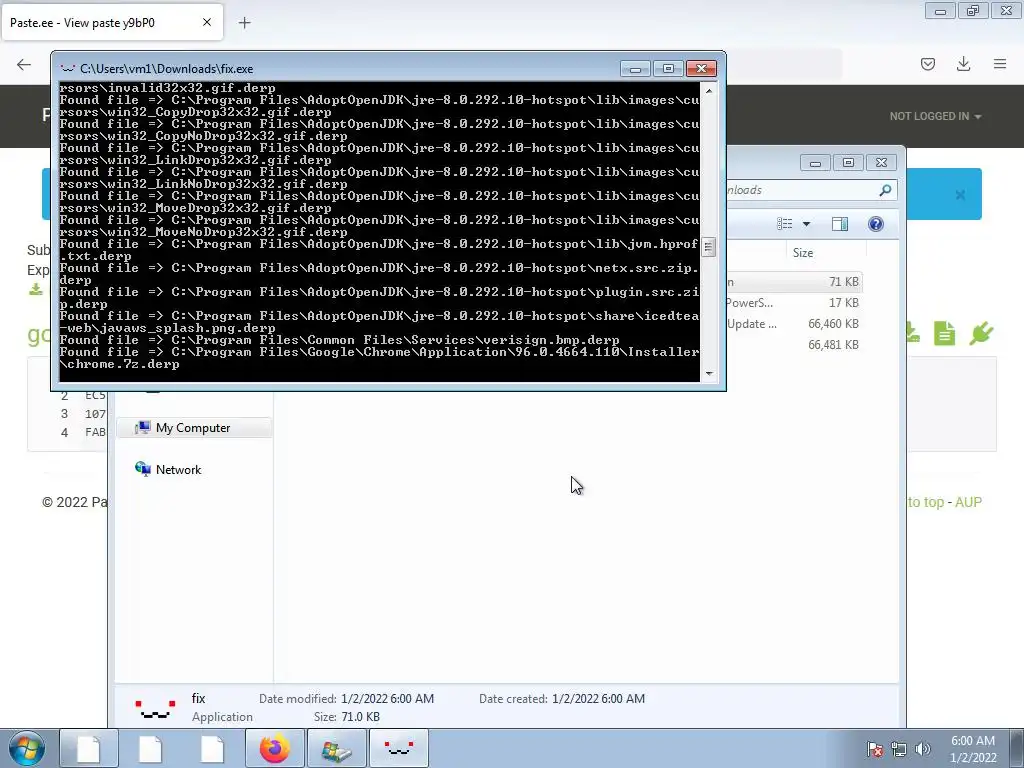
Task: Click the green plug icon on Paste.ee
Action: click(981, 334)
